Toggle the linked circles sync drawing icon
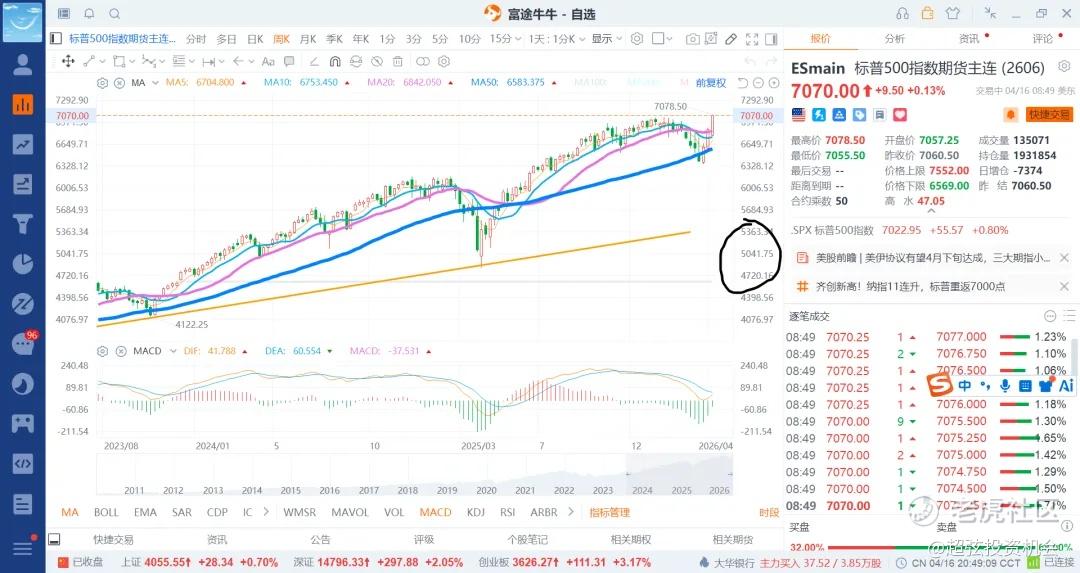This screenshot has height=573, width=1080. (x=422, y=61)
